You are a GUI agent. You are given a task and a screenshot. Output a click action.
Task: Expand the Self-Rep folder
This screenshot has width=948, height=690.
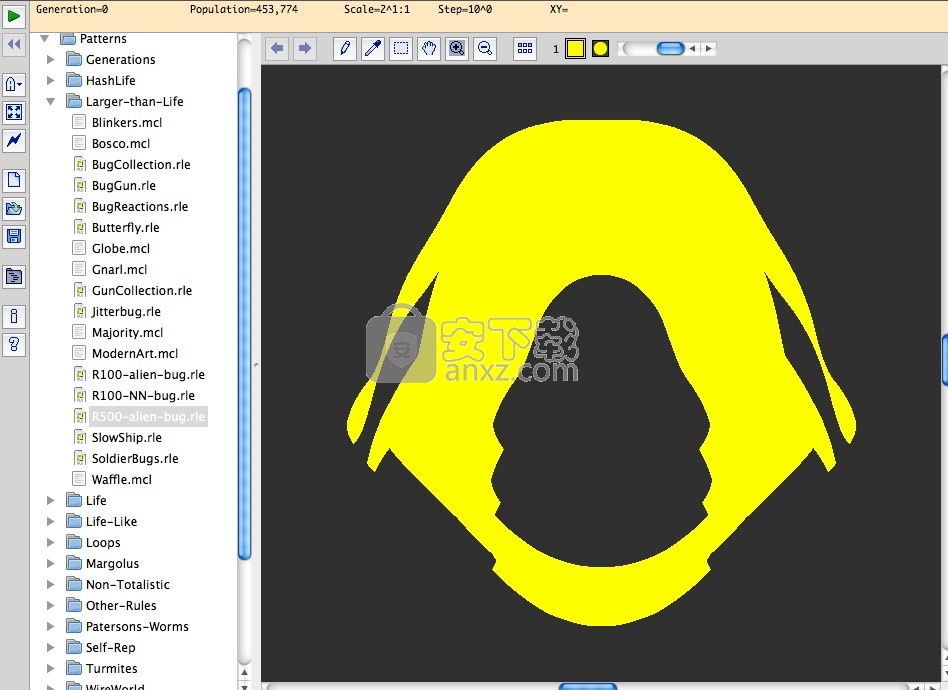(51, 648)
